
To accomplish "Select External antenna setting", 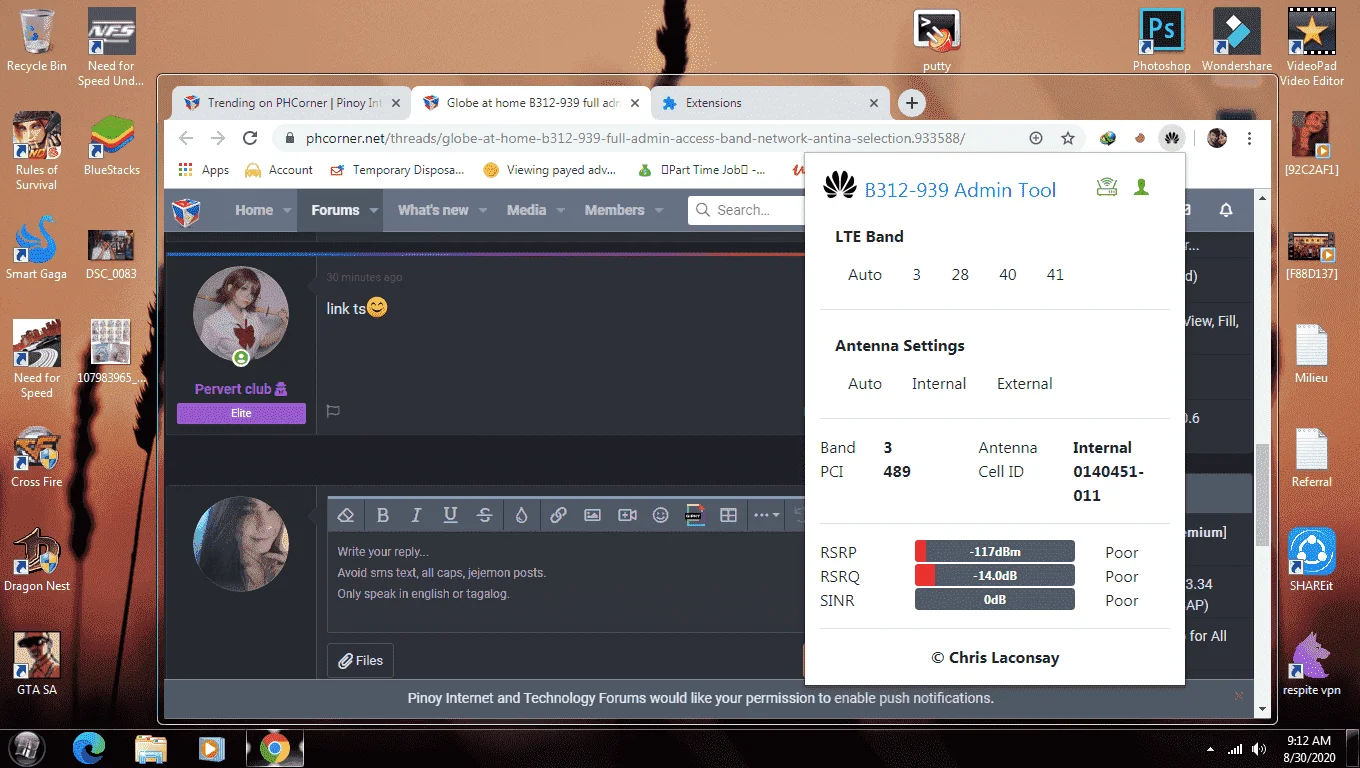I will click(1025, 384).
